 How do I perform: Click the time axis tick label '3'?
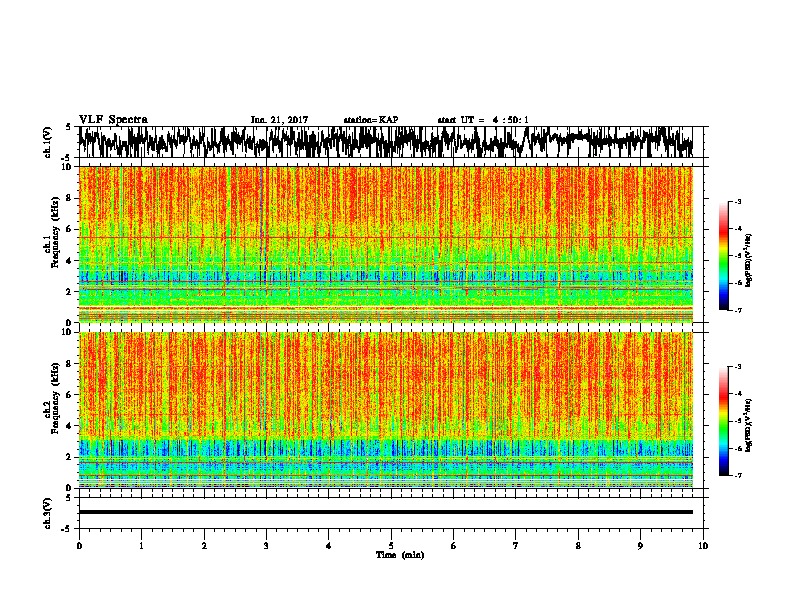[266, 546]
